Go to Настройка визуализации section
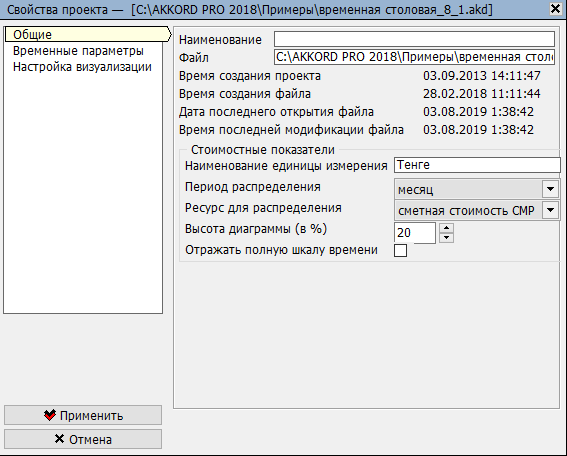 click(82, 67)
